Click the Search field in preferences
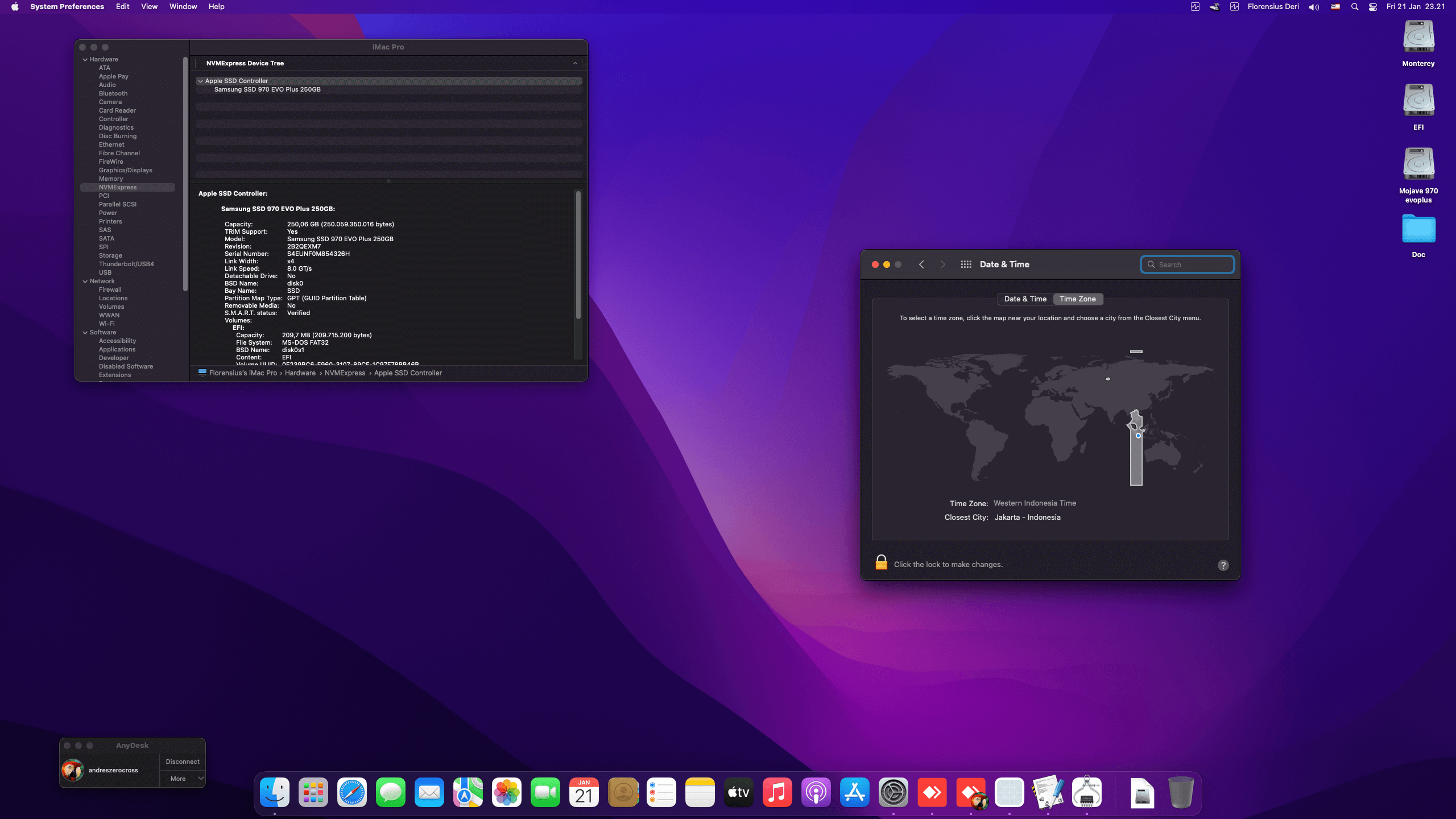This screenshot has height=819, width=1456. coord(1188,264)
